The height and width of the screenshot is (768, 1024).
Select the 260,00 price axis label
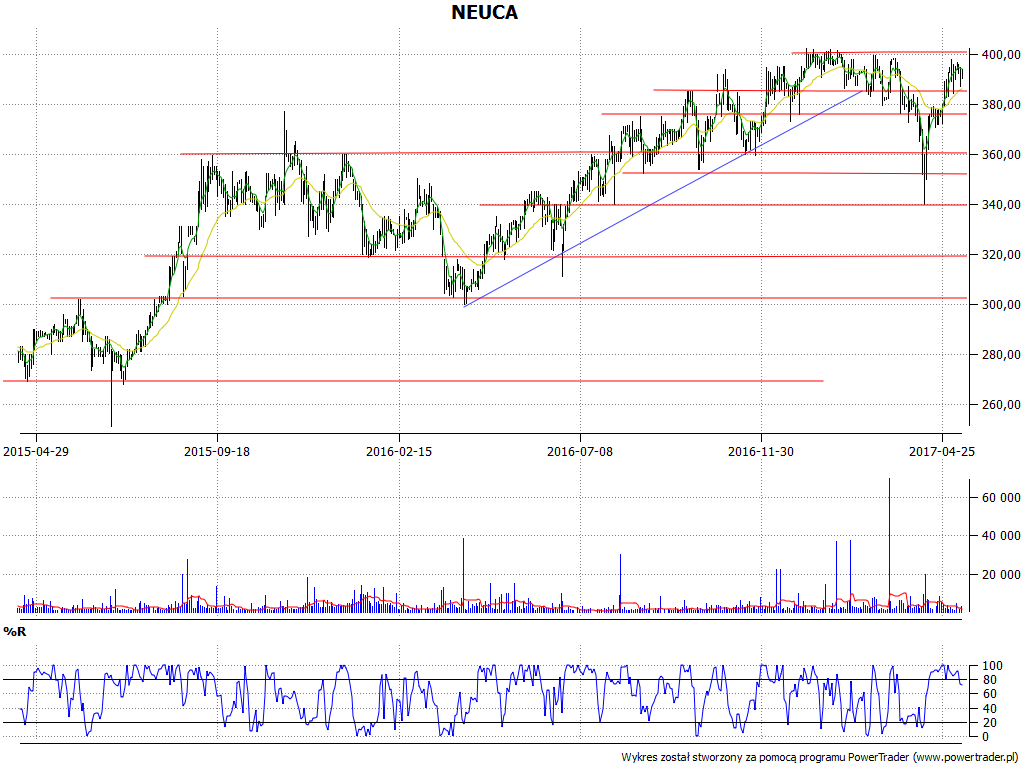coord(1001,405)
